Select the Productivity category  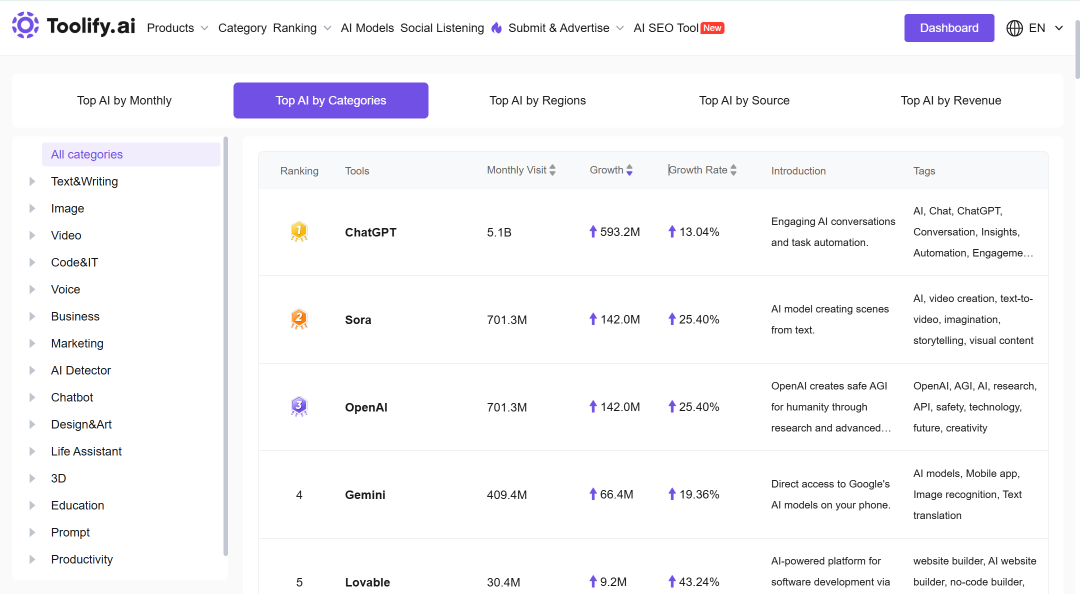pyautogui.click(x=82, y=560)
